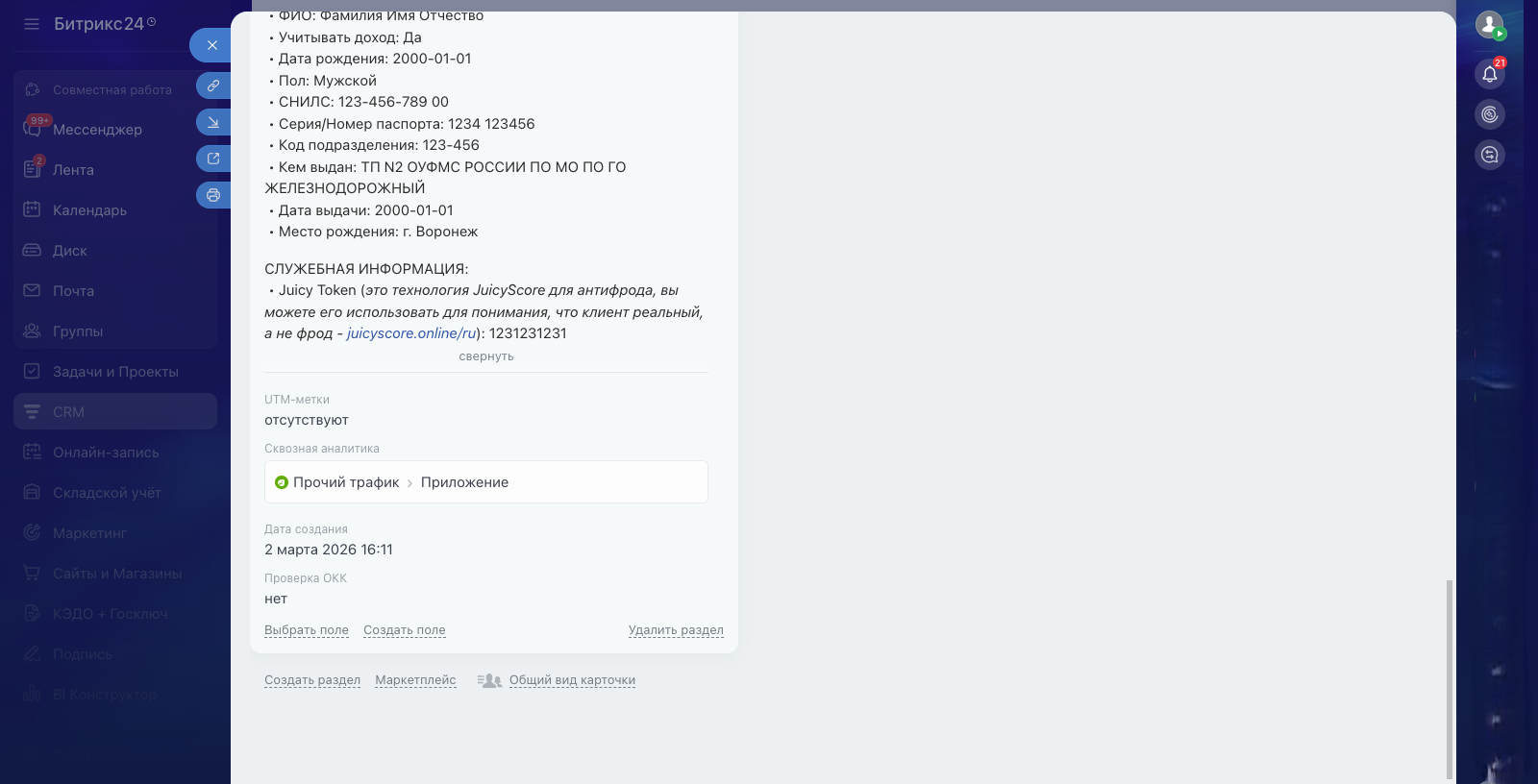Click the print icon button
This screenshot has width=1538, height=784.
click(x=212, y=195)
